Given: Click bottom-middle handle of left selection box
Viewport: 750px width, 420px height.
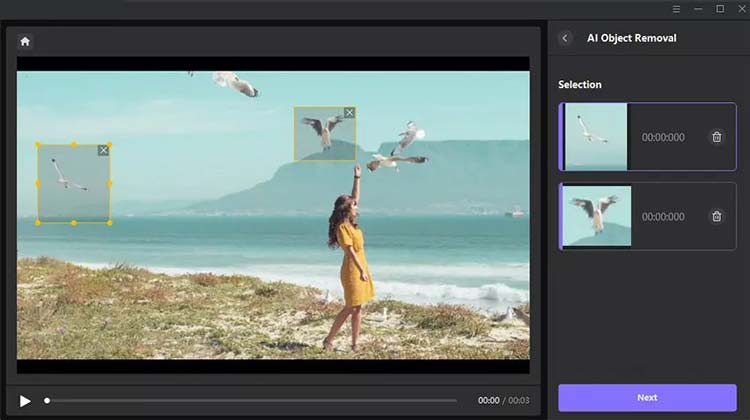Looking at the screenshot, I should 74,222.
